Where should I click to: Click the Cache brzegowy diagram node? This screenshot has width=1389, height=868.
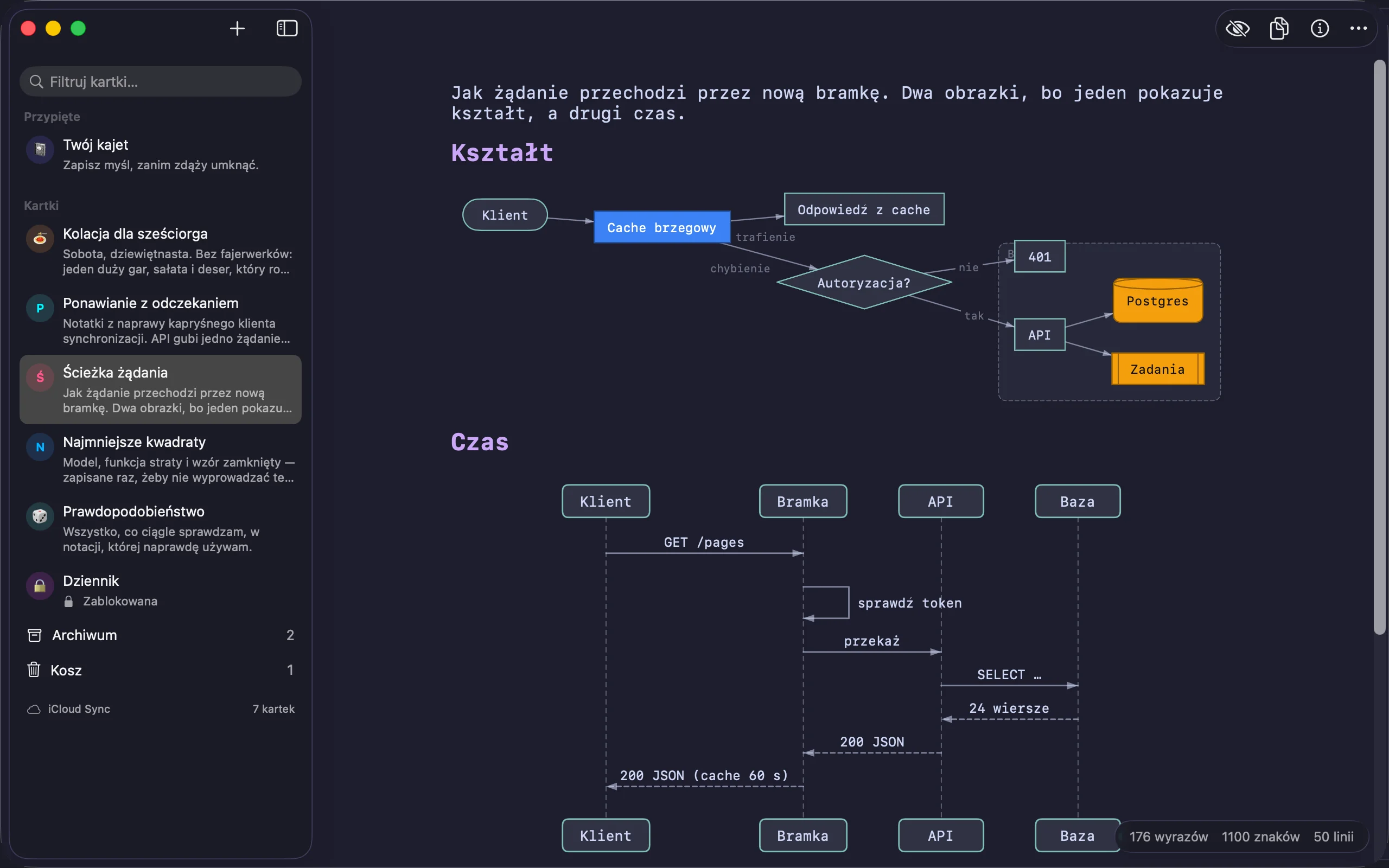coord(662,227)
